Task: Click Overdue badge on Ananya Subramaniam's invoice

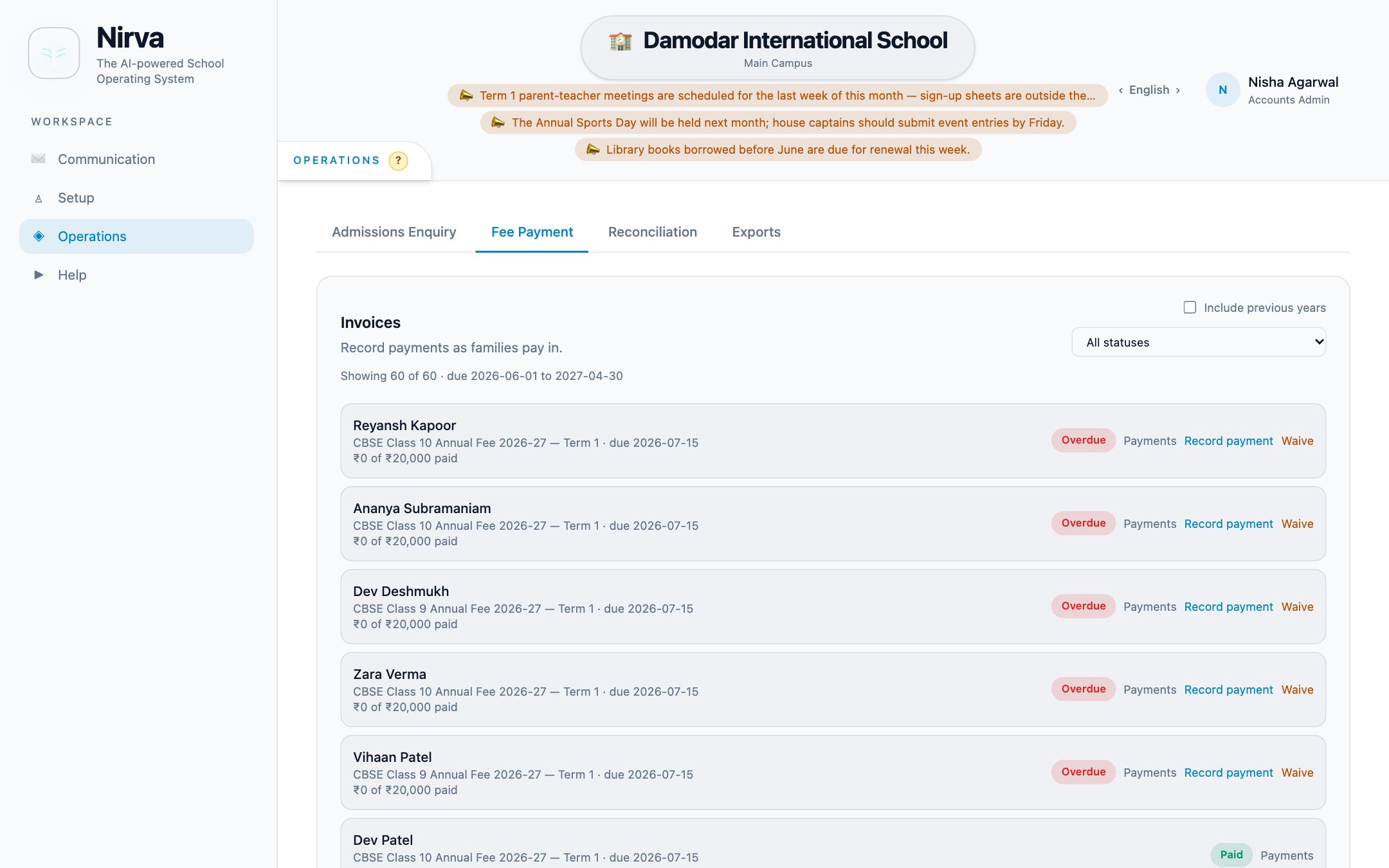Action: 1084,523
